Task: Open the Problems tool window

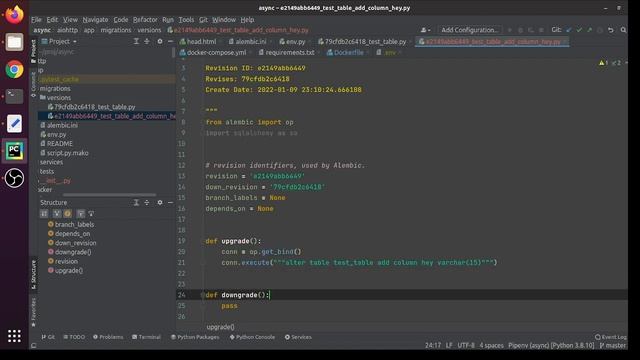Action: point(108,337)
